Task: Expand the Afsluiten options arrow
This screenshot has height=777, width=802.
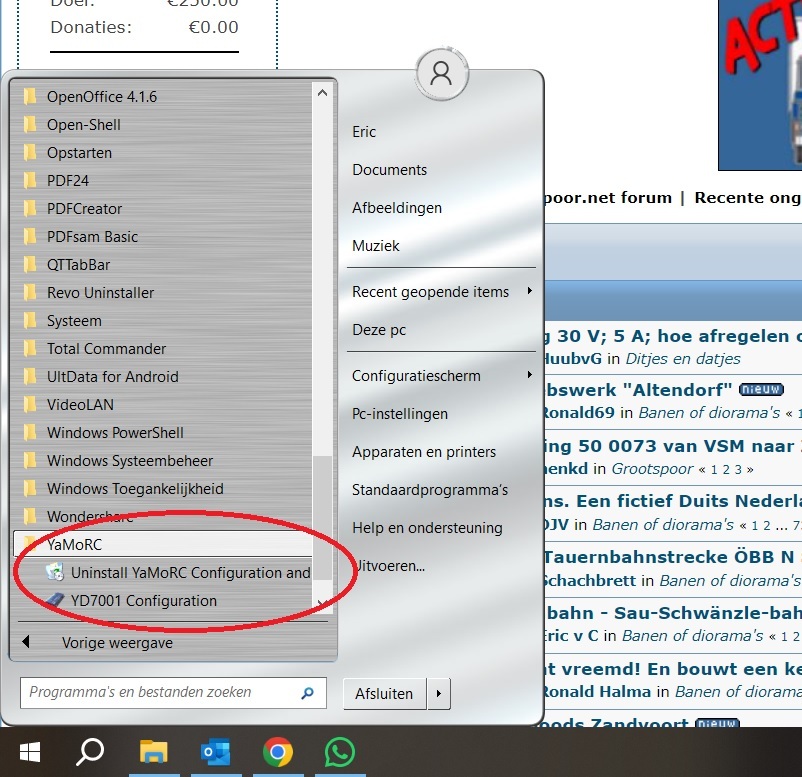Action: 439,694
